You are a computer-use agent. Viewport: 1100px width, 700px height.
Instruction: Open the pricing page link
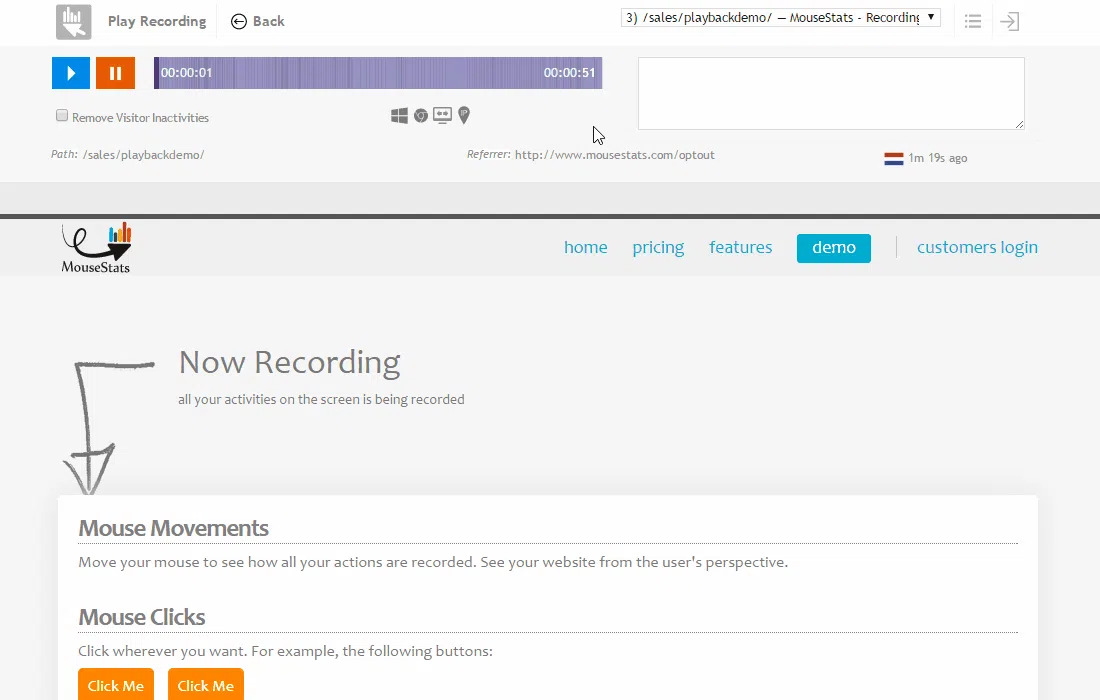pyautogui.click(x=658, y=248)
